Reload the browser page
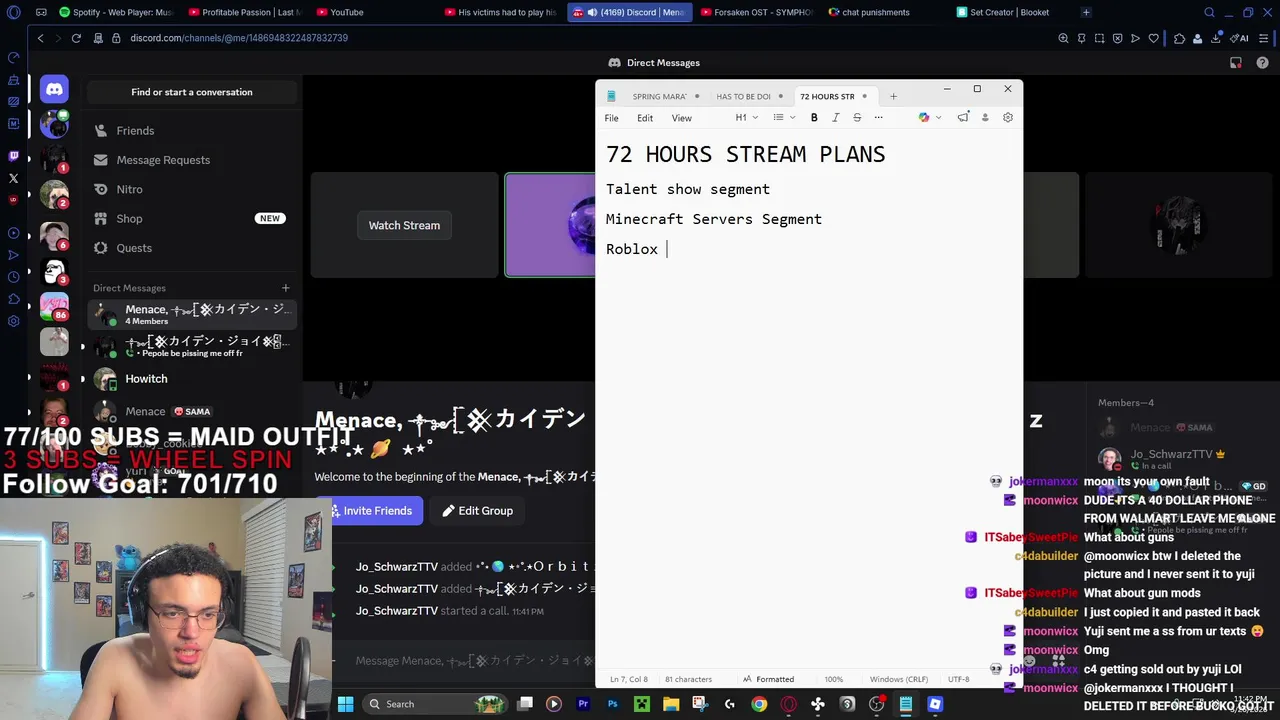Viewport: 1280px width, 720px height. (76, 38)
